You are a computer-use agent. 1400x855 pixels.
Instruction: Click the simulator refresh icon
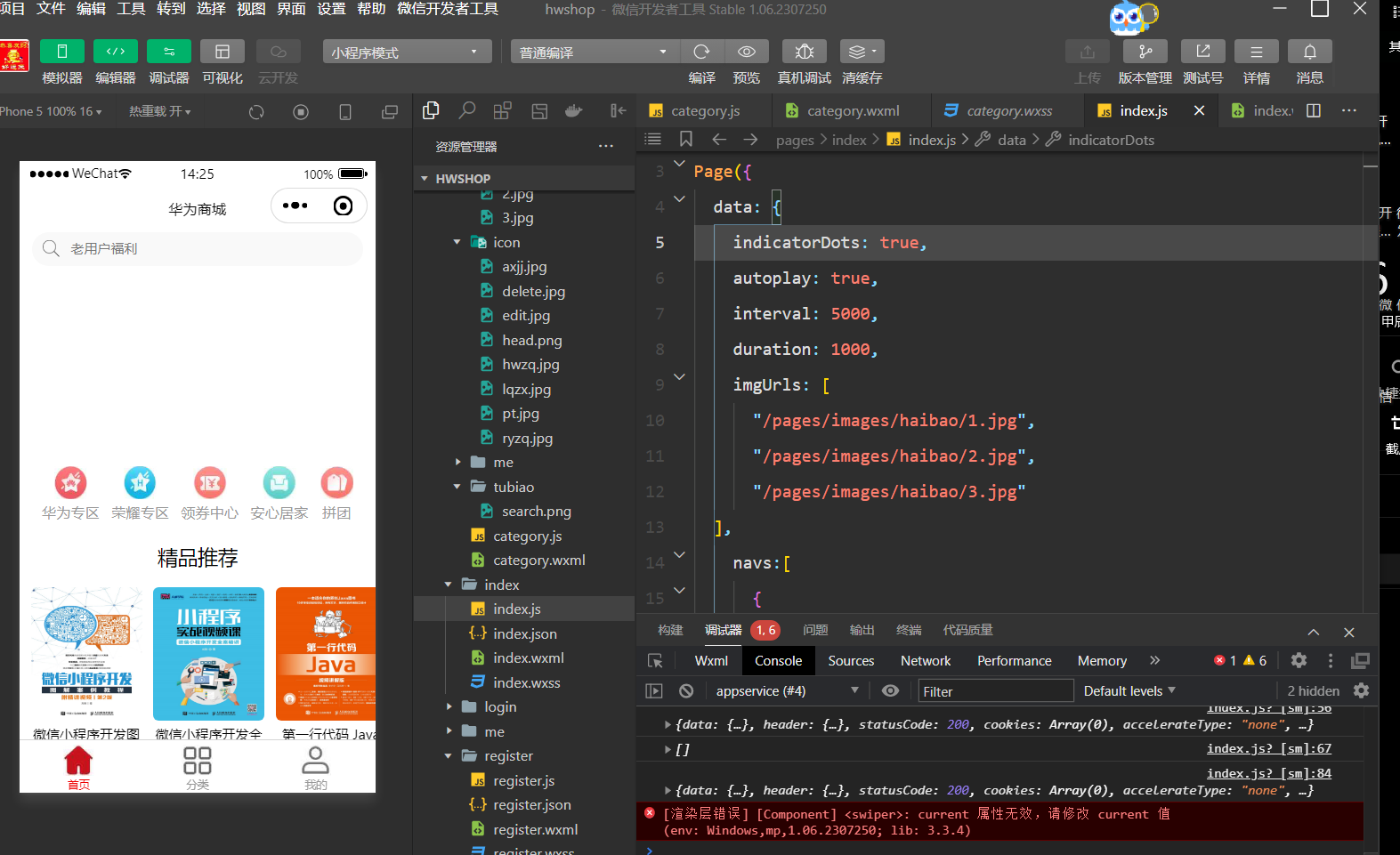(256, 111)
